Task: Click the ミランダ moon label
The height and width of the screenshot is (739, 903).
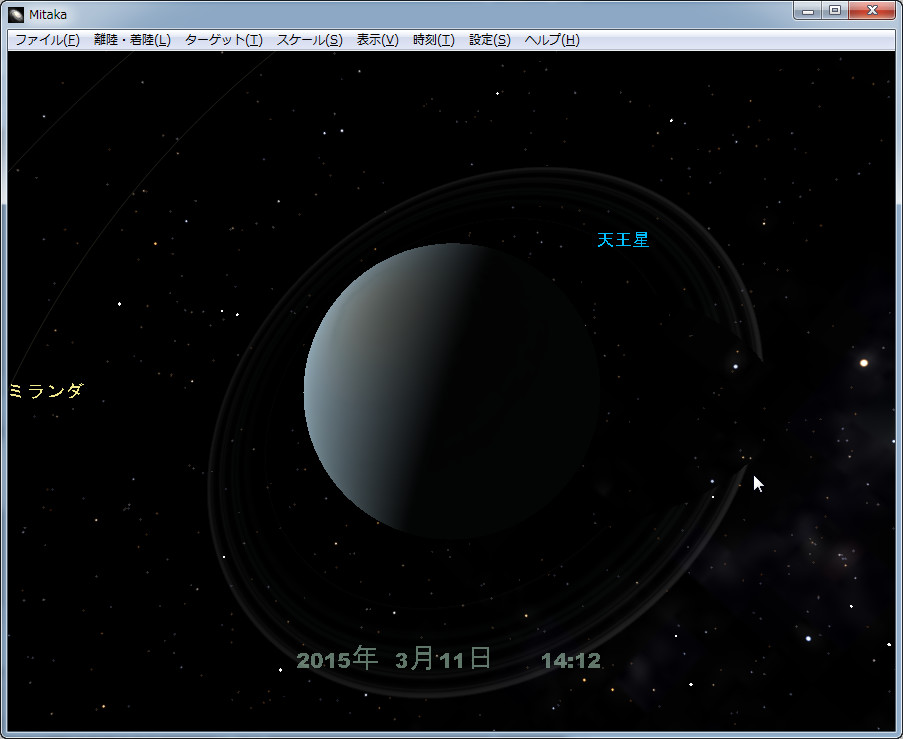Action: (46, 391)
